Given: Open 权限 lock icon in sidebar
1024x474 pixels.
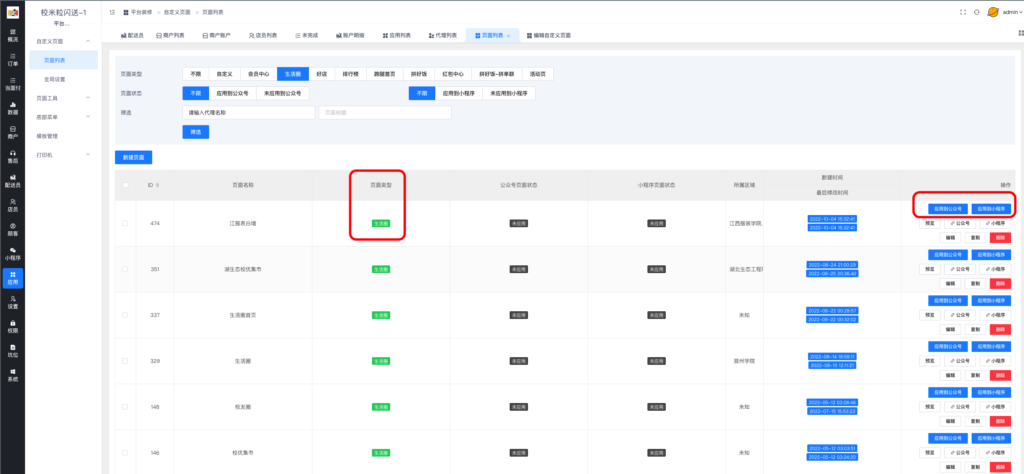Looking at the screenshot, I should [x=13, y=326].
